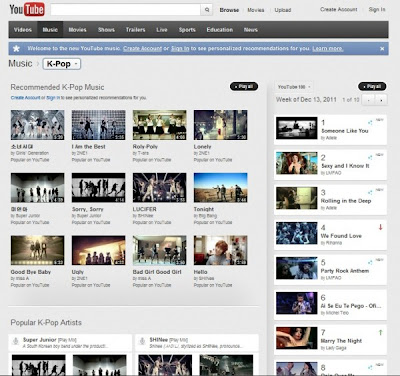Open the Sports tab
This screenshot has width=400, height=376.
[187, 30]
